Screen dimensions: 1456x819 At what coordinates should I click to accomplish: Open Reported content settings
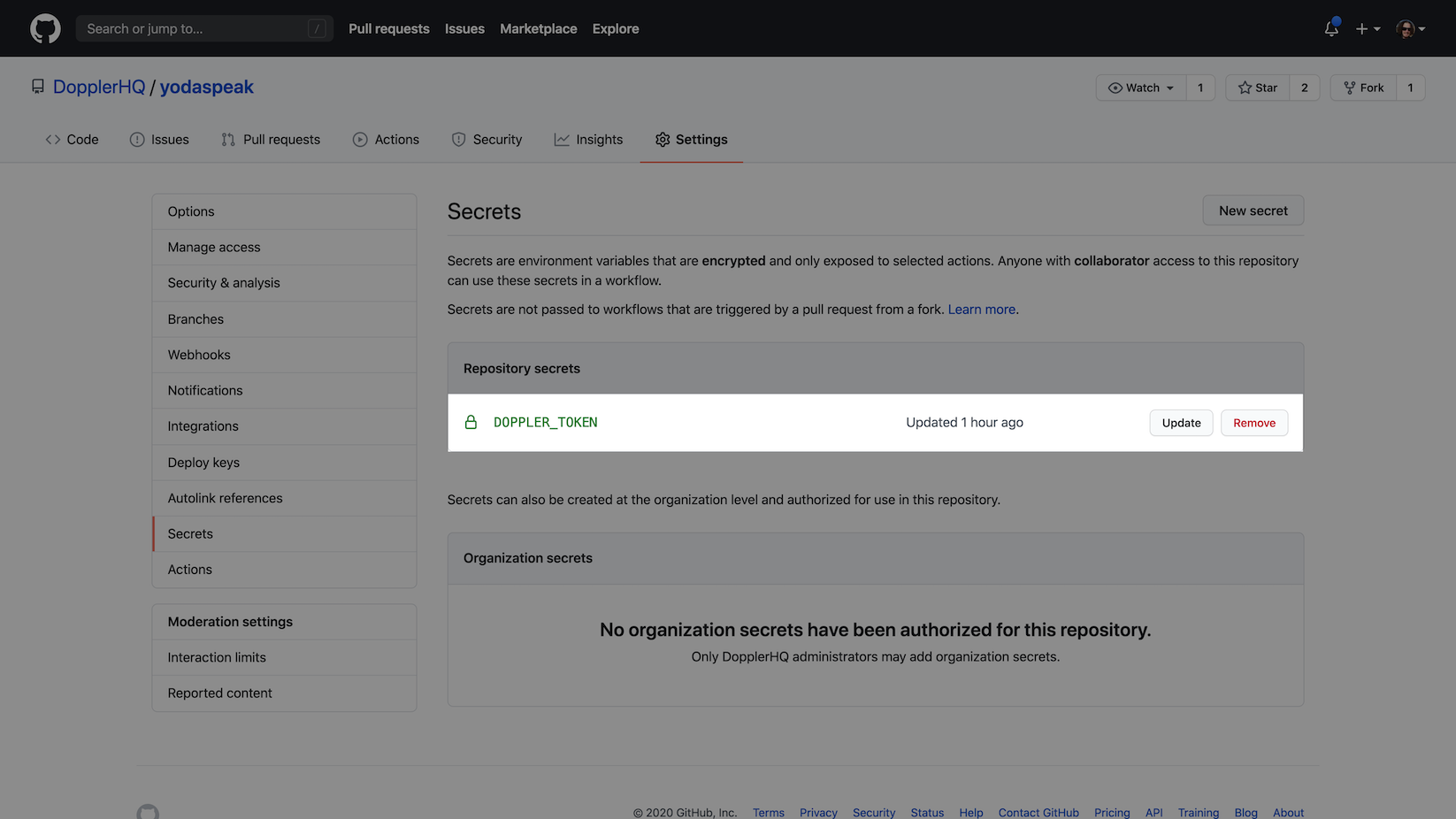pos(285,693)
